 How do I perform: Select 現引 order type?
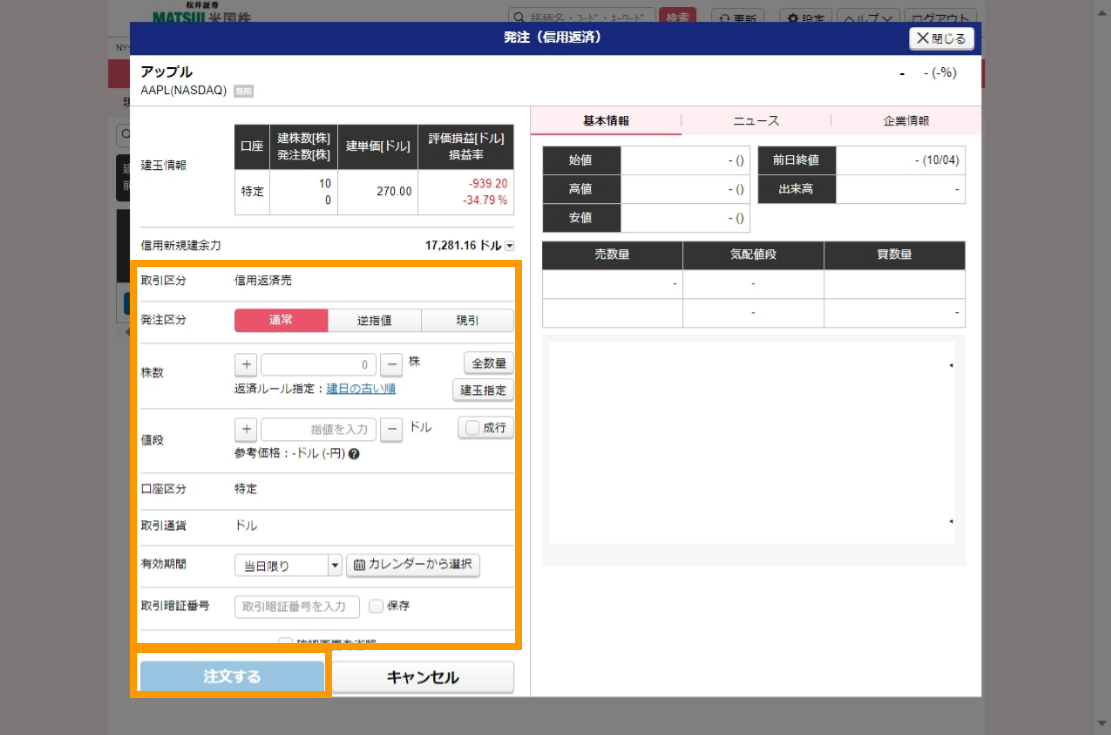pos(467,320)
